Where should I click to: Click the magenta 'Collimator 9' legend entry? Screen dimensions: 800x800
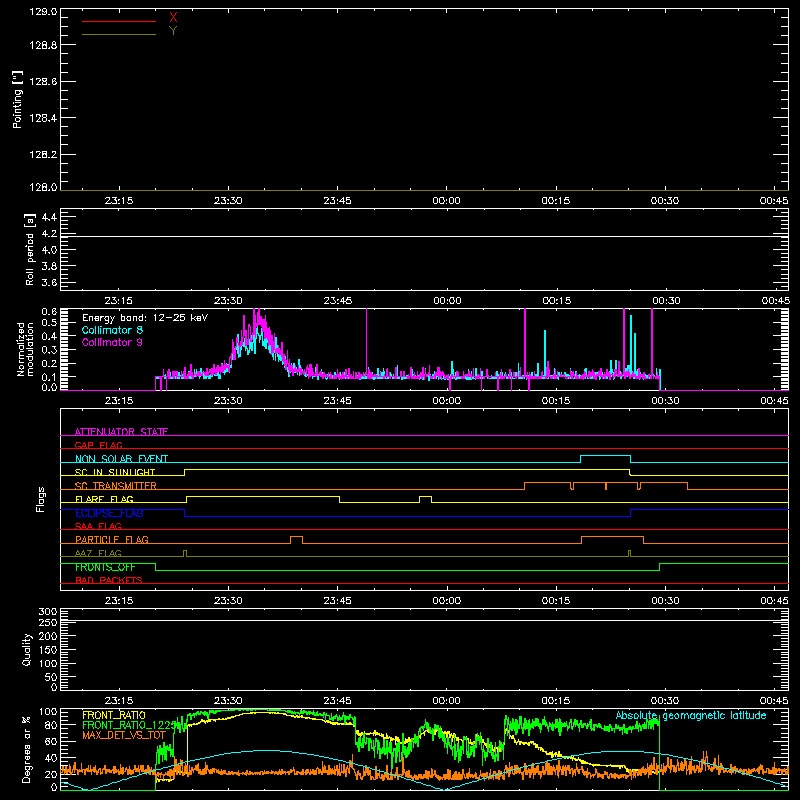(x=112, y=342)
